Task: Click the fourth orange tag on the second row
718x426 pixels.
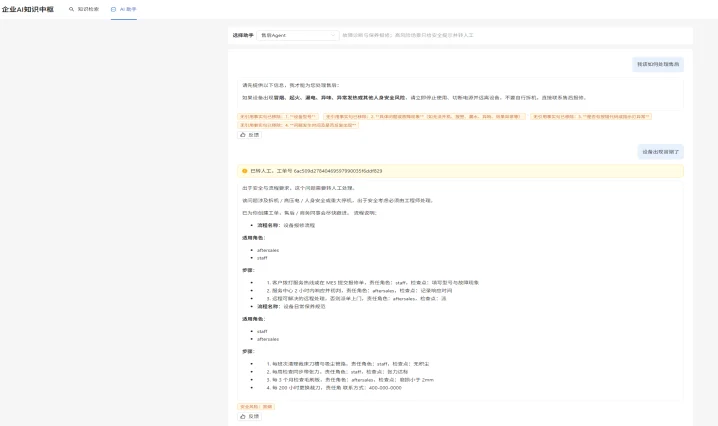Action: [x=298, y=125]
